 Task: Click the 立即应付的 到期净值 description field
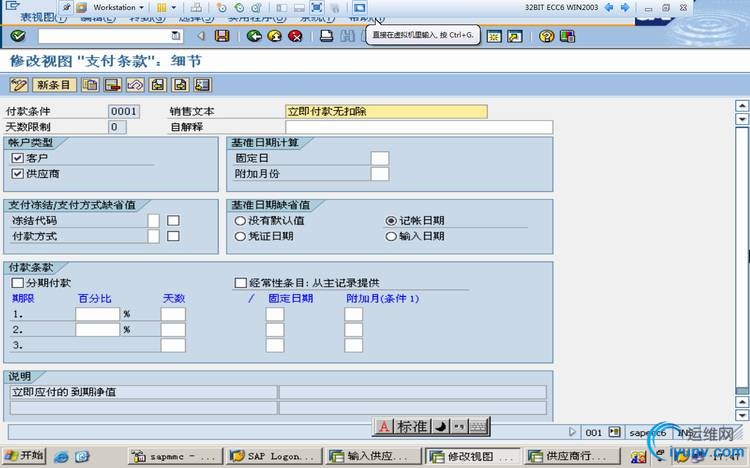pyautogui.click(x=143, y=392)
